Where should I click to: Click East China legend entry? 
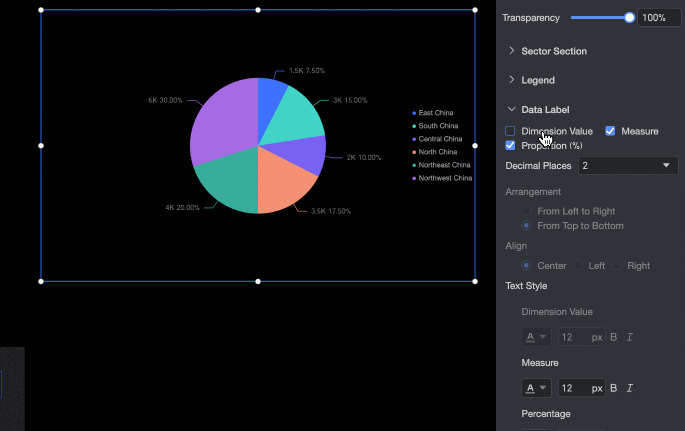pyautogui.click(x=432, y=113)
